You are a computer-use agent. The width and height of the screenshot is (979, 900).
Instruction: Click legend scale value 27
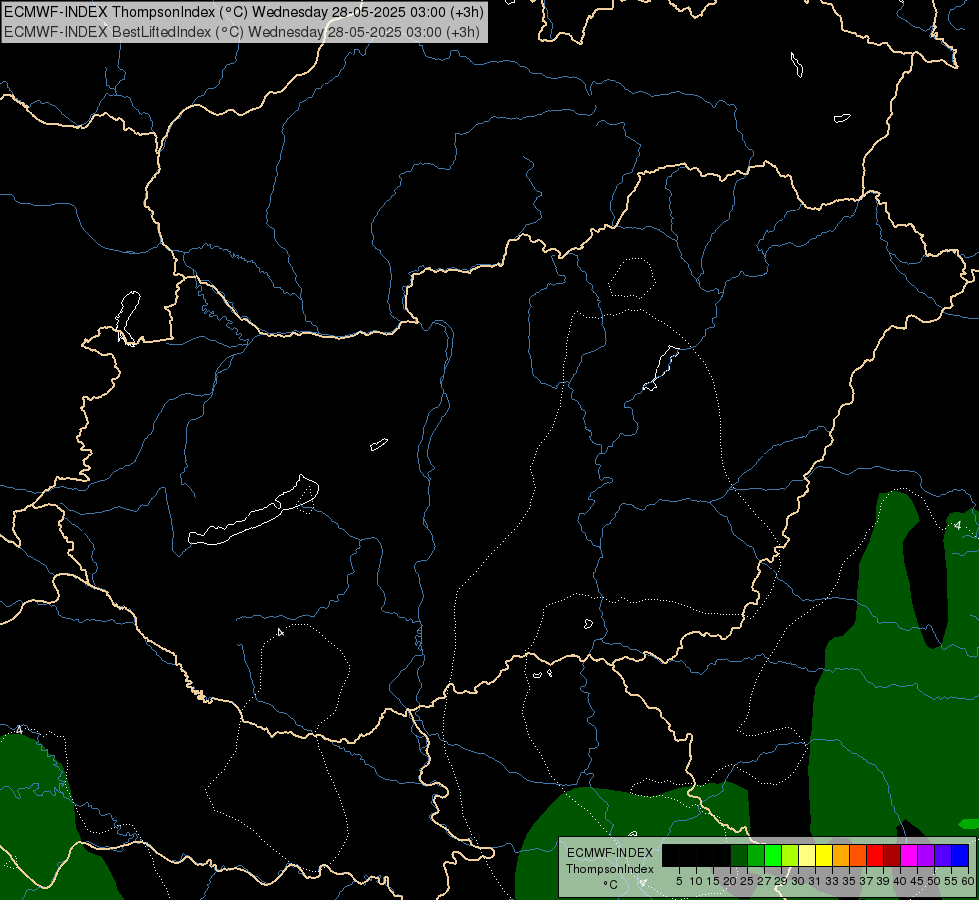coord(764,881)
